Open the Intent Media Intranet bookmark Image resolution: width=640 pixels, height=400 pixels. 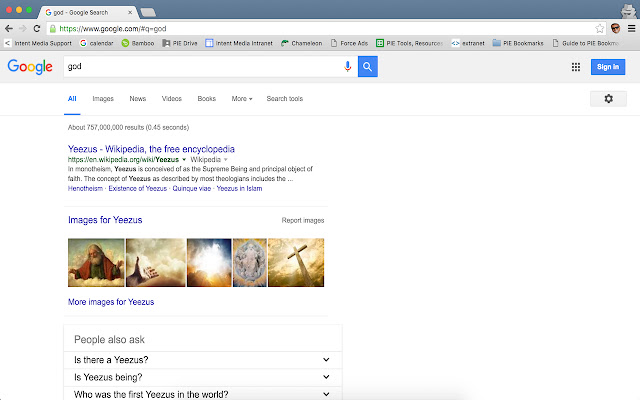click(239, 43)
